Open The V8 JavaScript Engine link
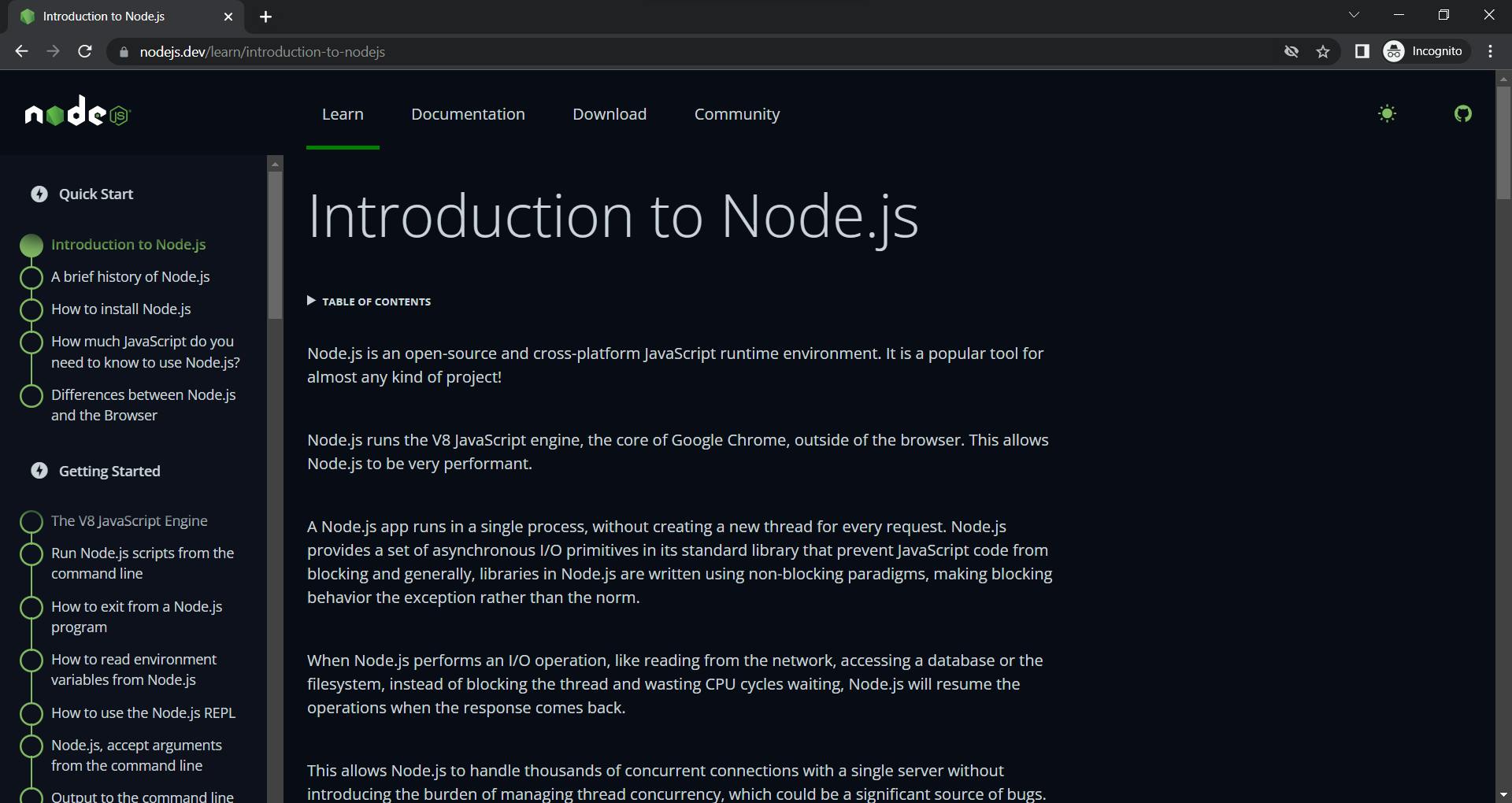Viewport: 1512px width, 803px height. click(129, 521)
